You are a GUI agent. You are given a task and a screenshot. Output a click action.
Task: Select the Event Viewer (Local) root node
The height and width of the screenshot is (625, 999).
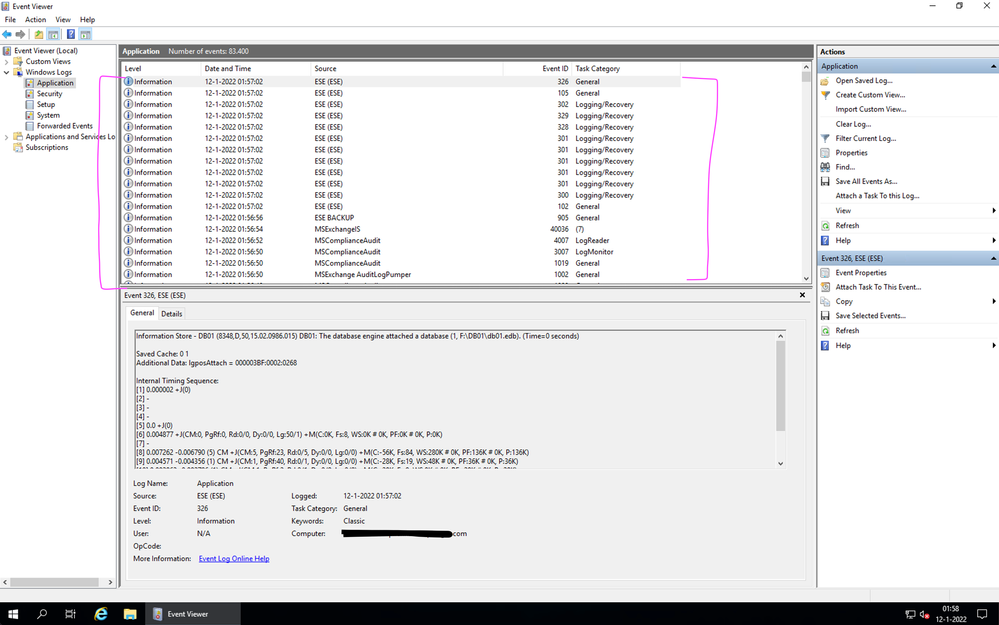pos(46,51)
